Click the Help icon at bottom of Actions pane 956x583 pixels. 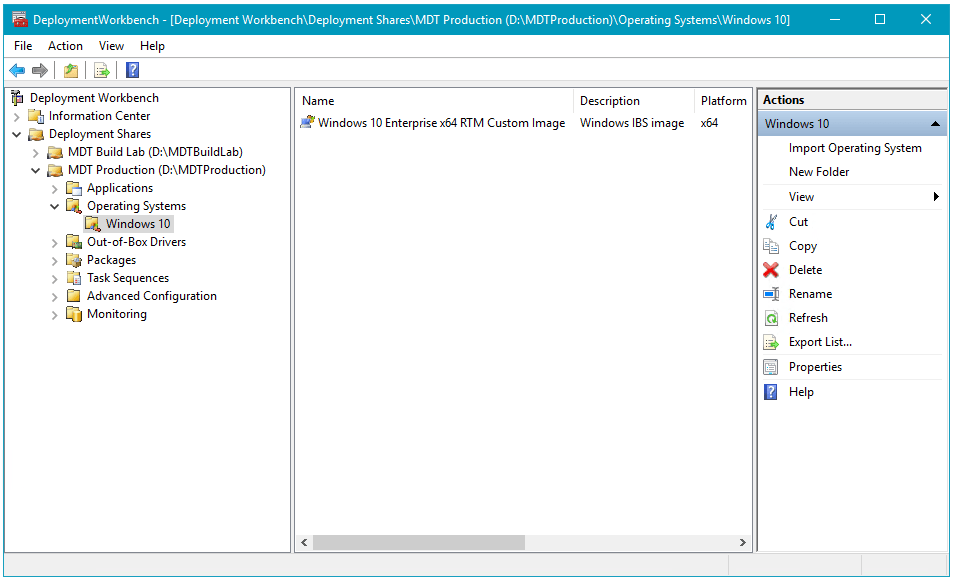point(772,391)
